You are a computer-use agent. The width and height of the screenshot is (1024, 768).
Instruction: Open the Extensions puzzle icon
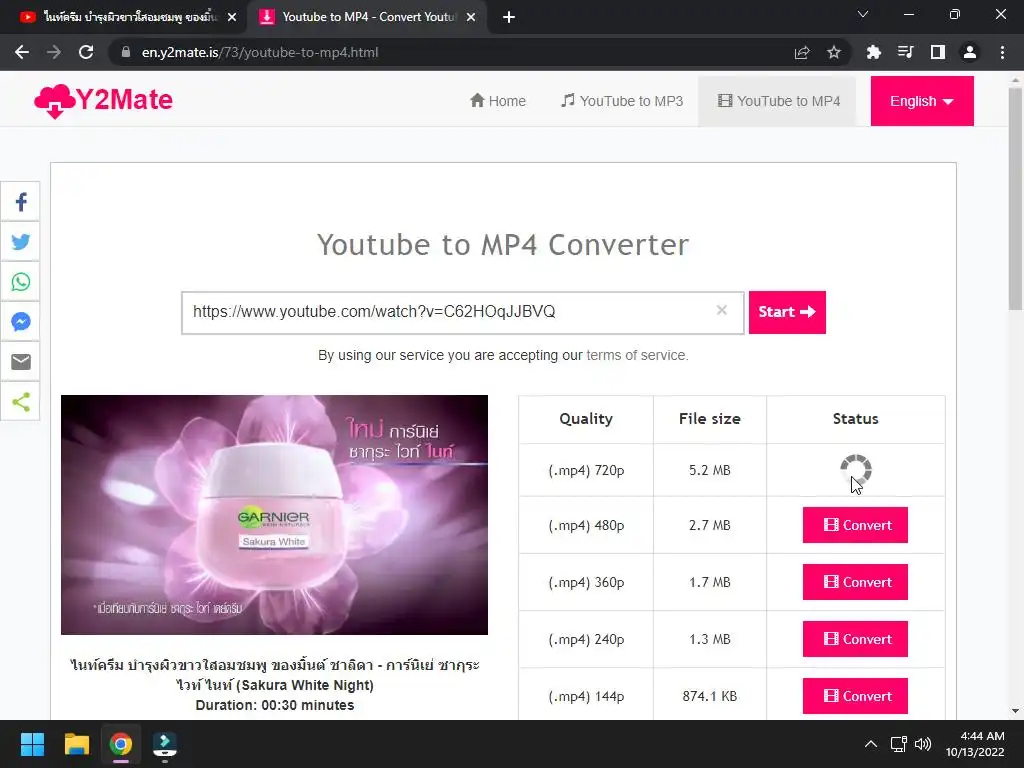[x=873, y=52]
